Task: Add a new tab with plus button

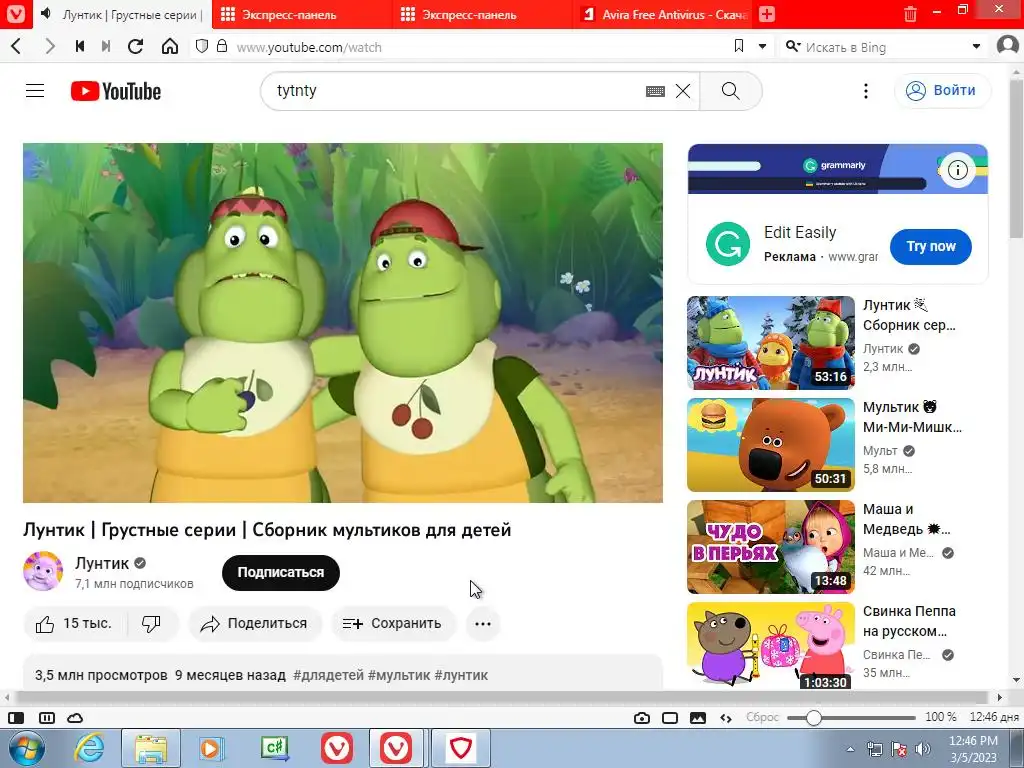Action: pos(767,14)
